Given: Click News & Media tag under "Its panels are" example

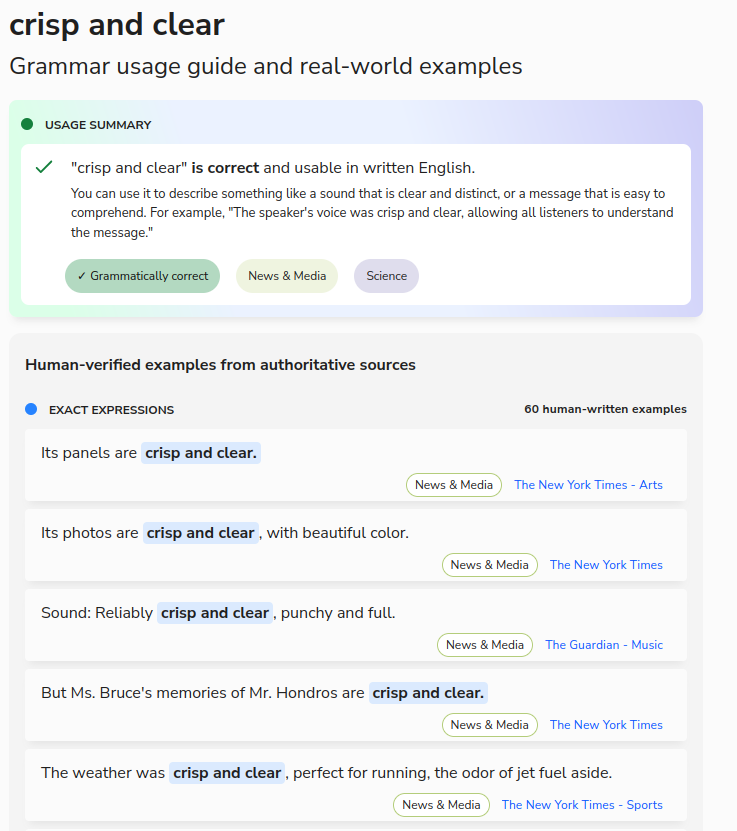Looking at the screenshot, I should coord(454,485).
